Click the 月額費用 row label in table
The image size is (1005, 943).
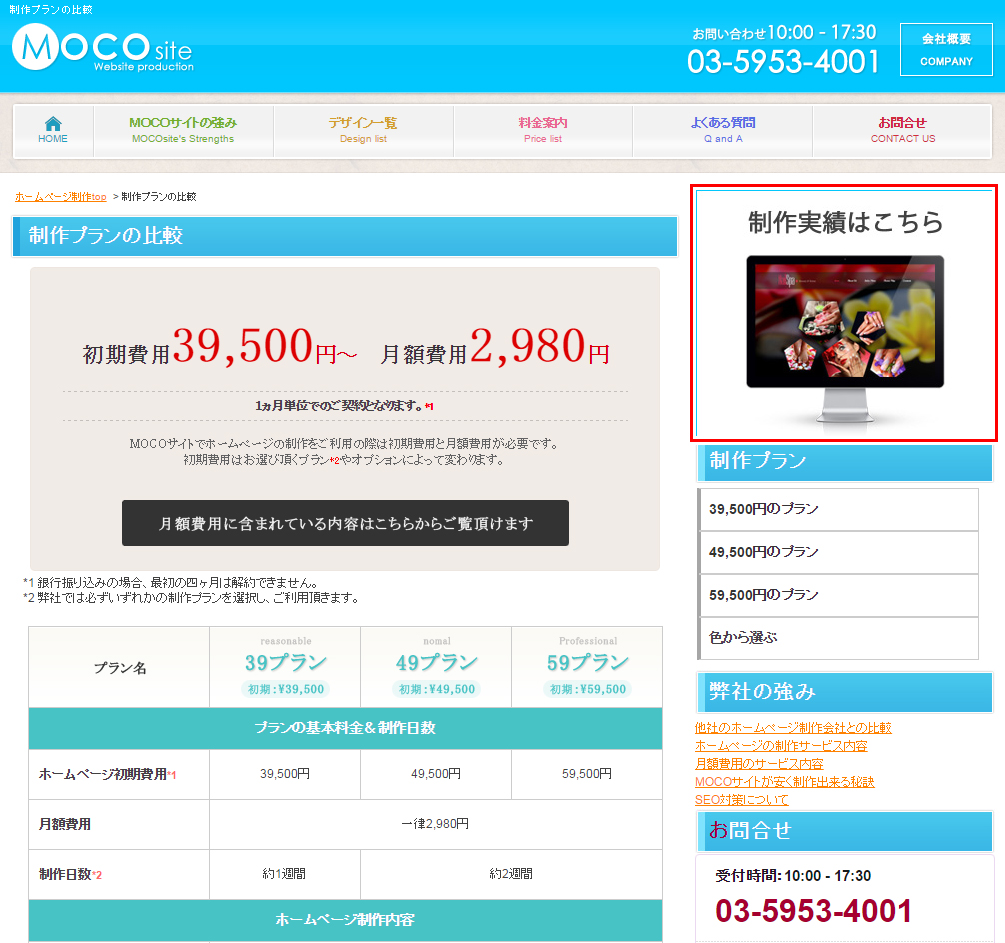[65, 824]
